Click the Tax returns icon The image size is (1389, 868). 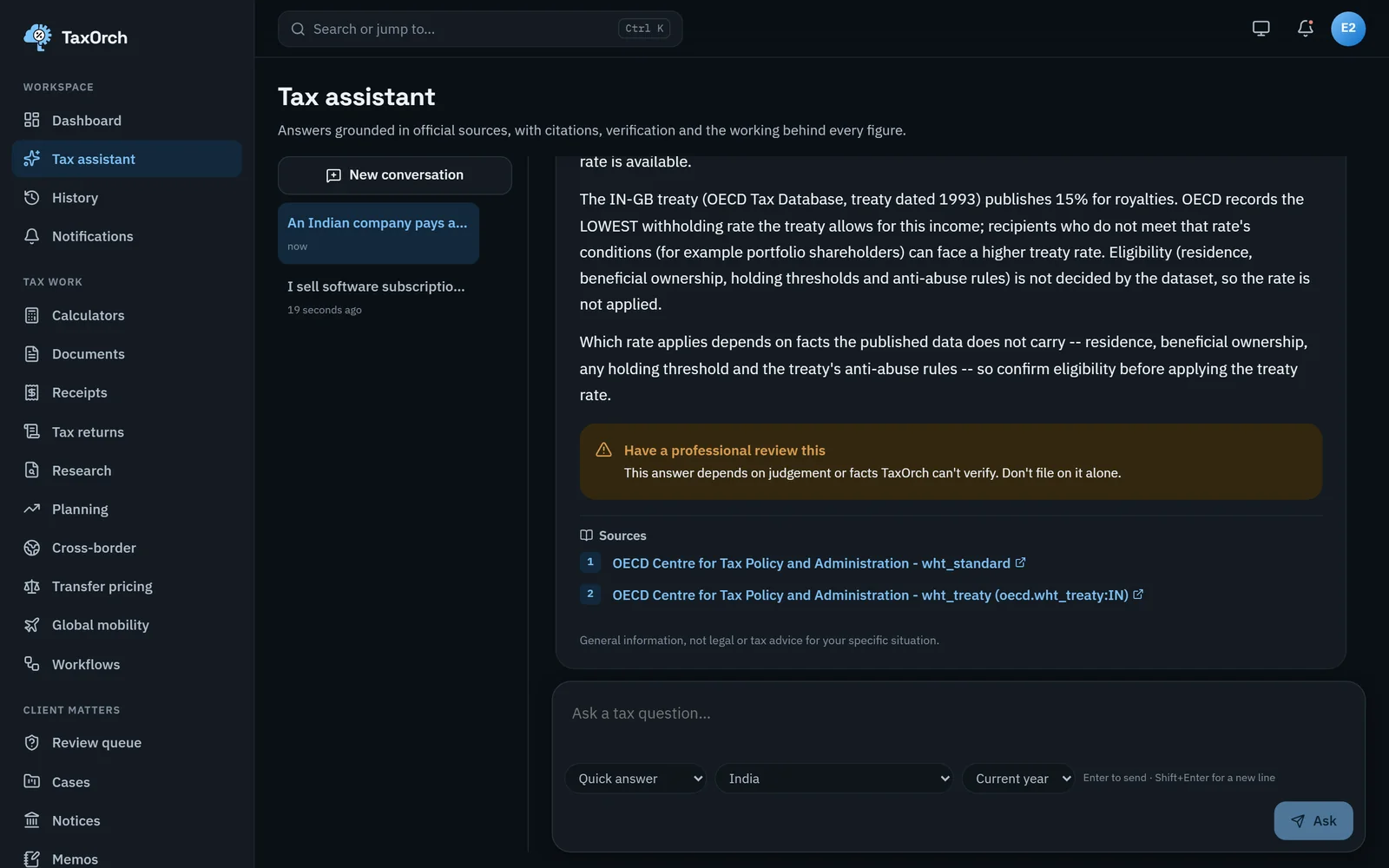(32, 431)
